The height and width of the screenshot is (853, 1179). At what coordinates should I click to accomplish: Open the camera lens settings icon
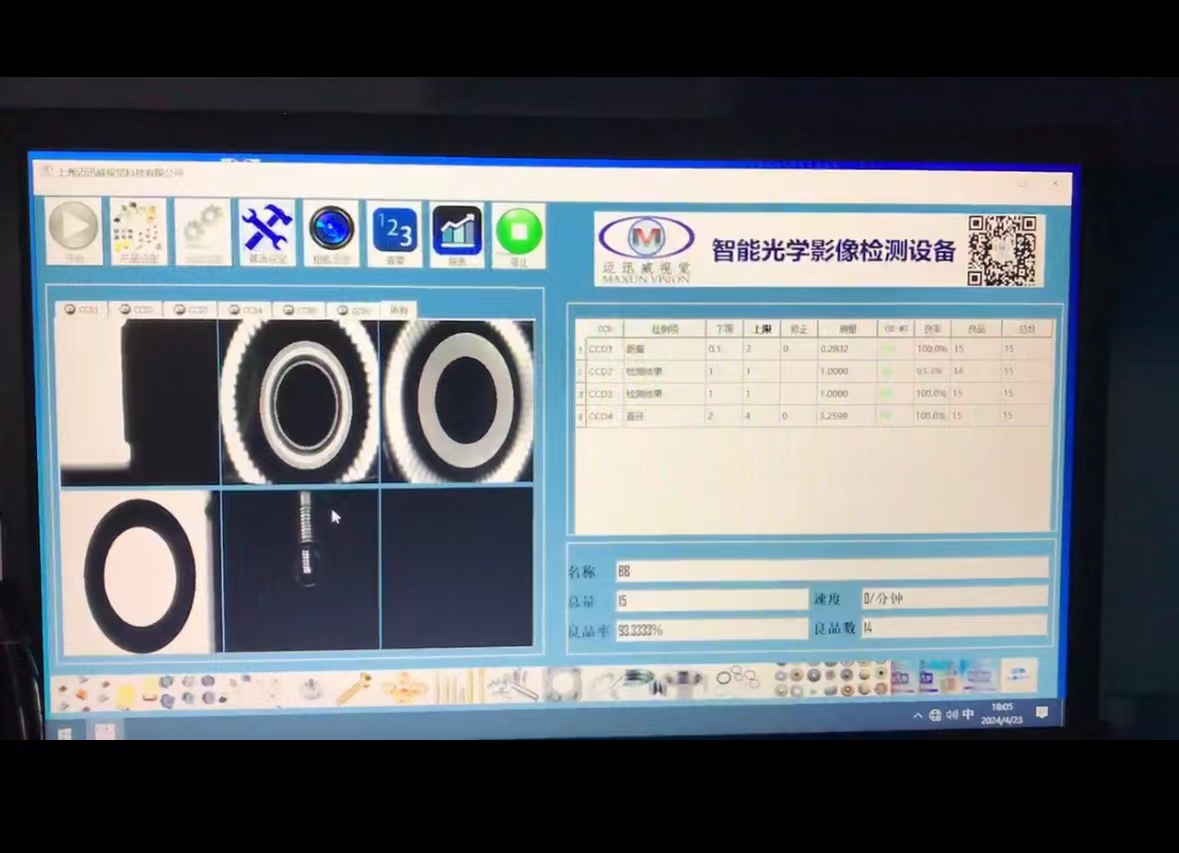point(332,233)
